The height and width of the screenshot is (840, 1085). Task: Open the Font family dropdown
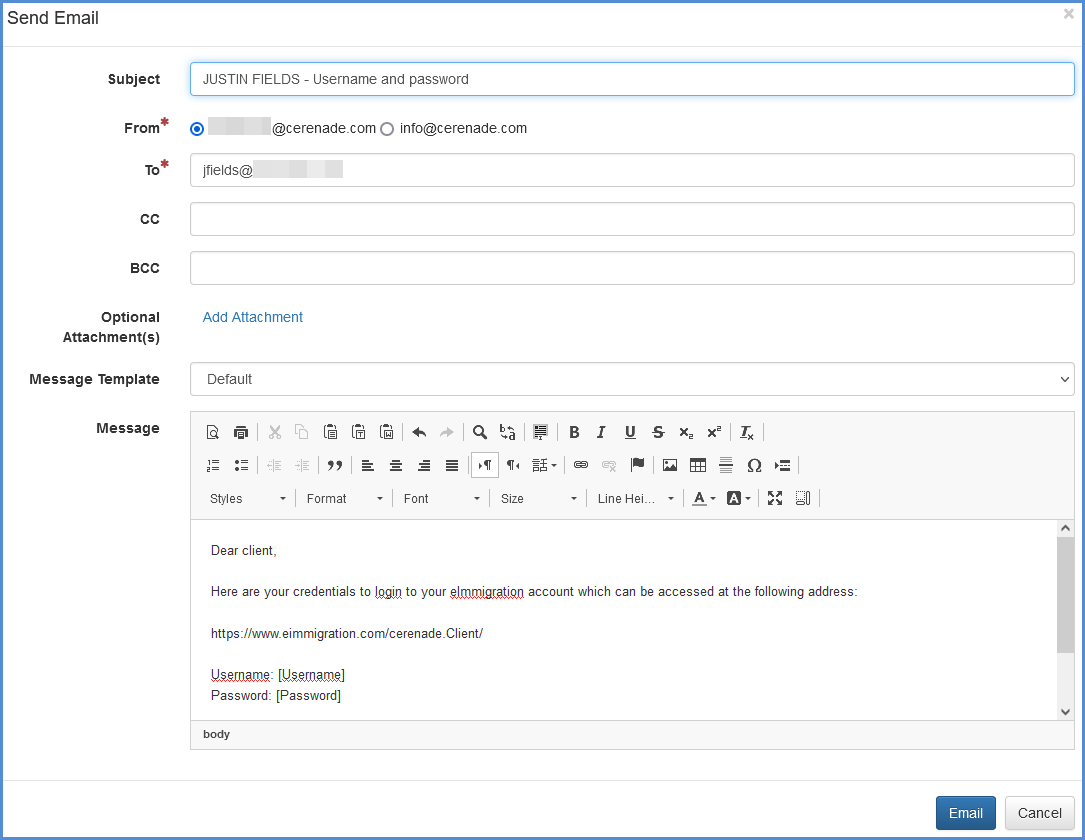coord(441,497)
